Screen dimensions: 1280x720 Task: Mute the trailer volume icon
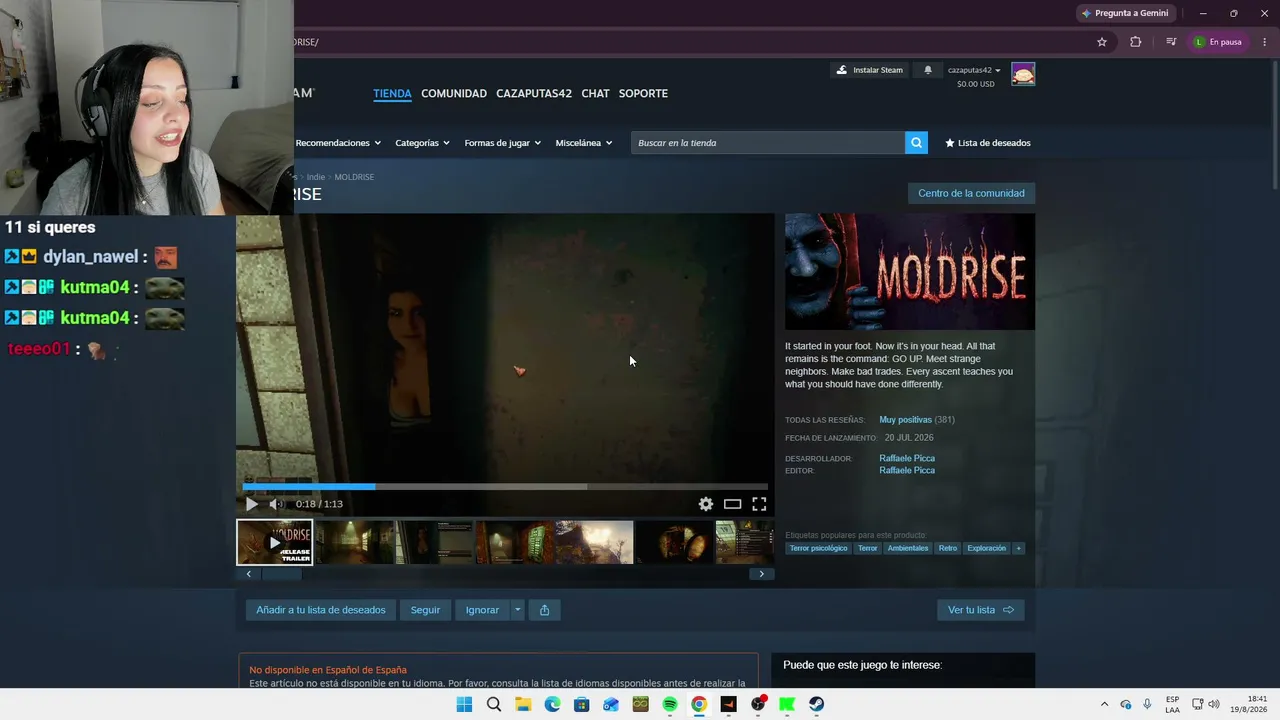277,504
